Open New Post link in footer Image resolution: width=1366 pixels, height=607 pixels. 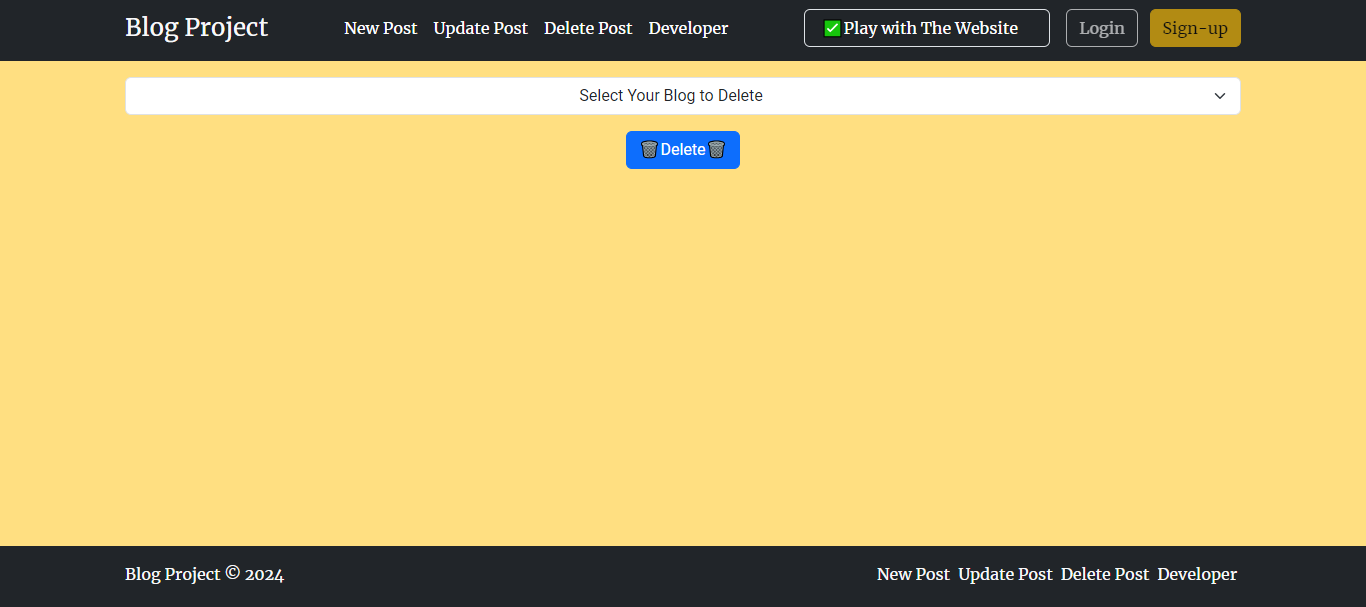pos(913,574)
